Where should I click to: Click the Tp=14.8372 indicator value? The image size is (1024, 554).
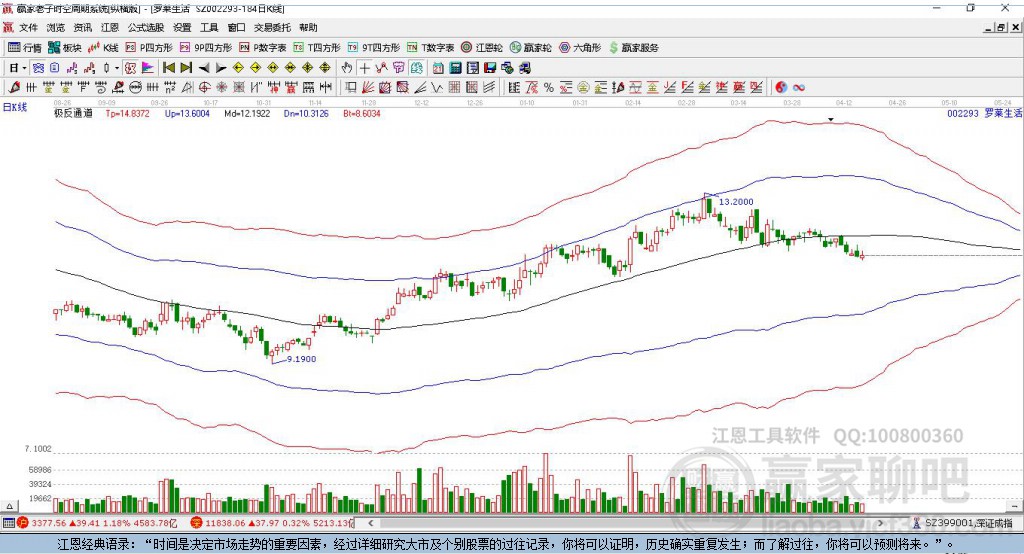pos(127,113)
